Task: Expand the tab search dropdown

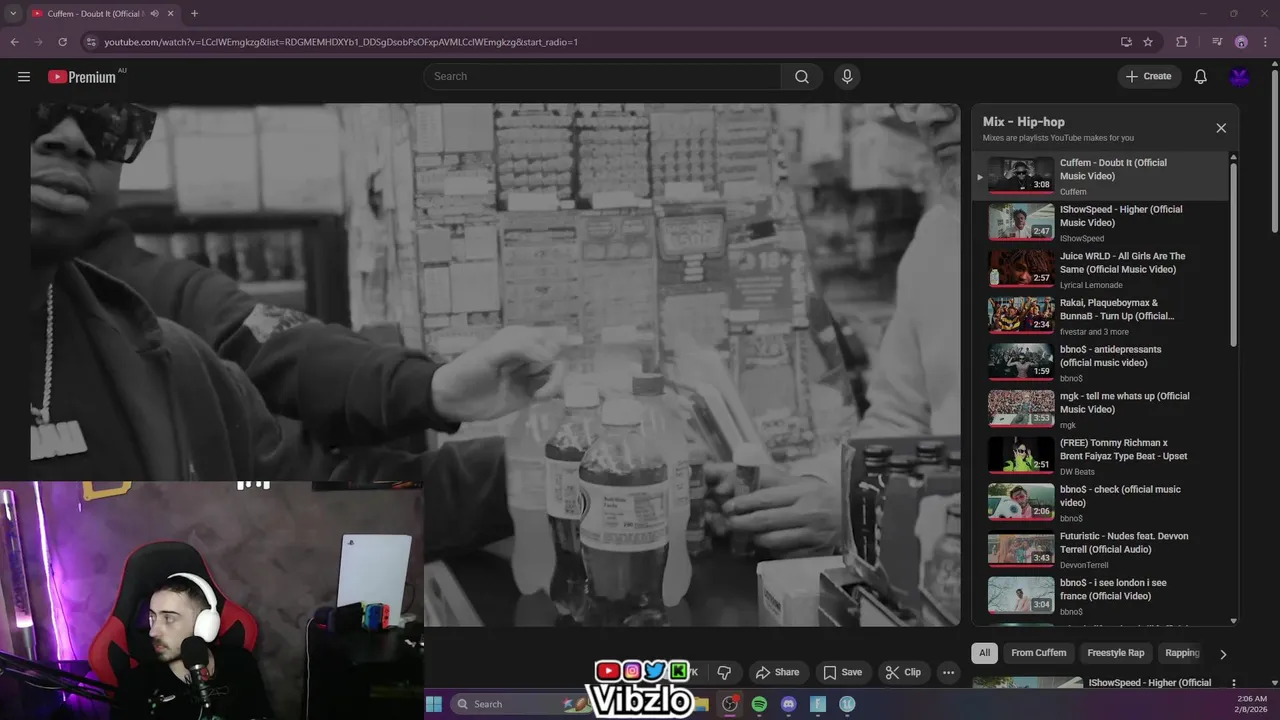Action: (13, 13)
